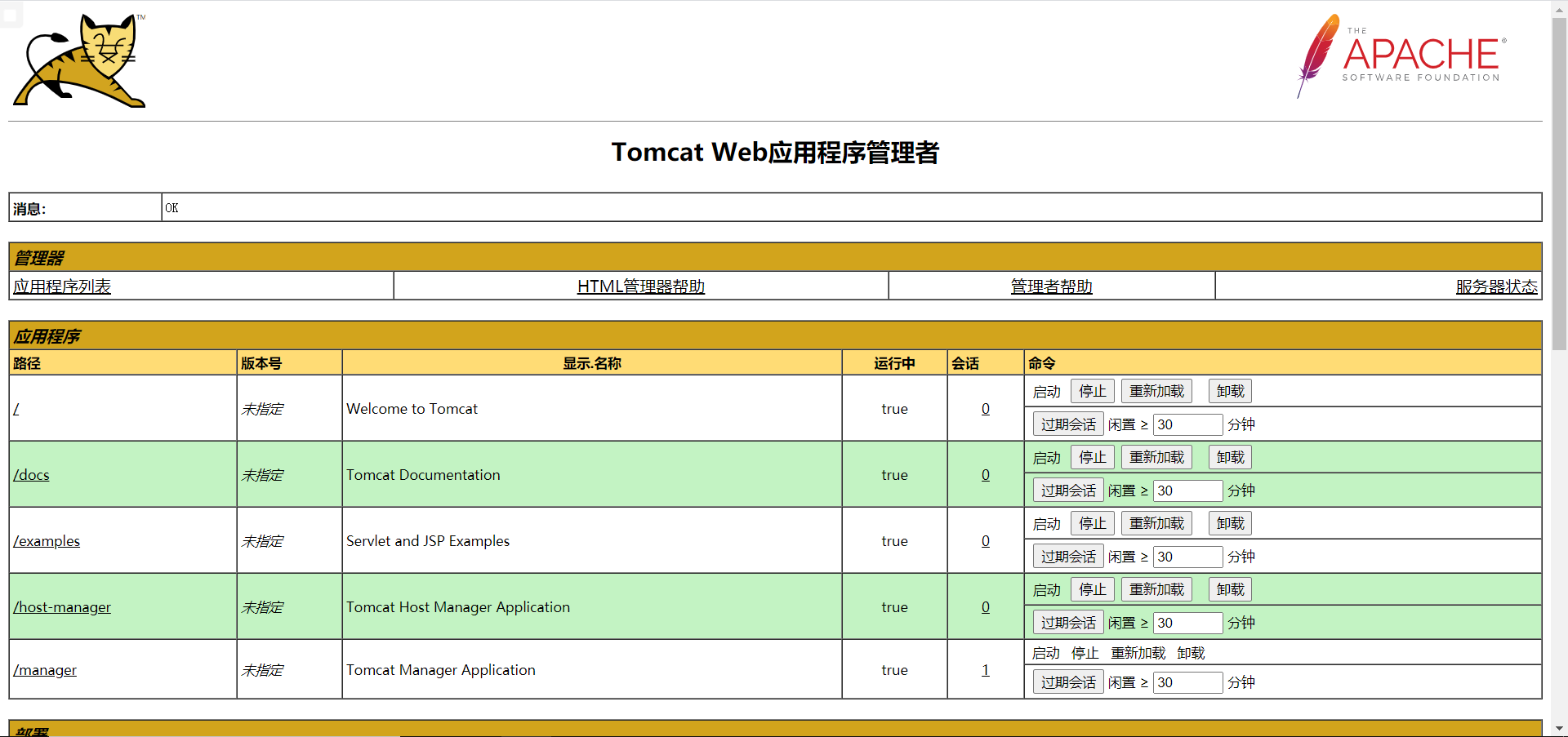The width and height of the screenshot is (1568, 737).
Task: Expire sessions for /docs application
Action: 1068,491
